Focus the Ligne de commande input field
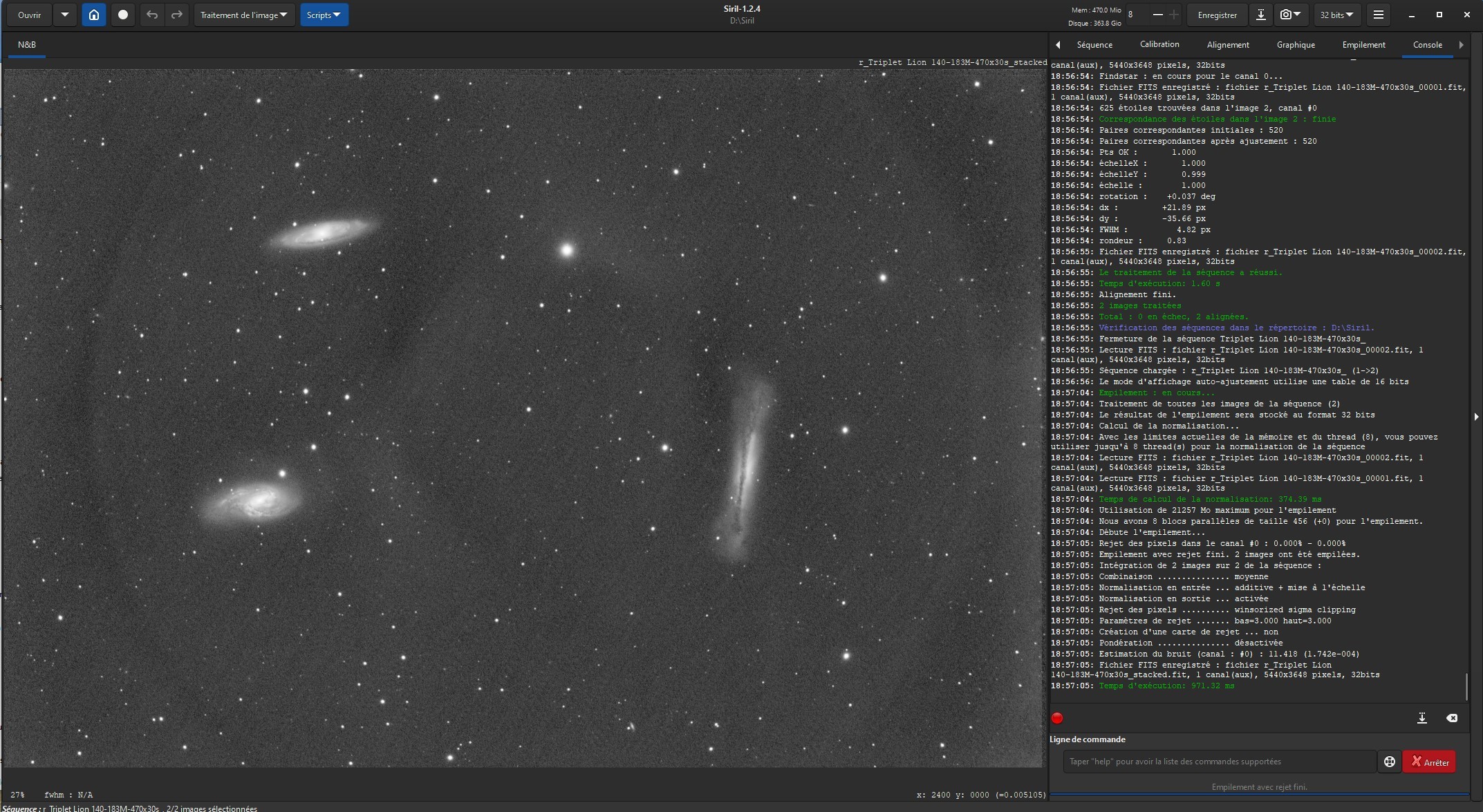The width and height of the screenshot is (1483, 812). [x=1219, y=762]
